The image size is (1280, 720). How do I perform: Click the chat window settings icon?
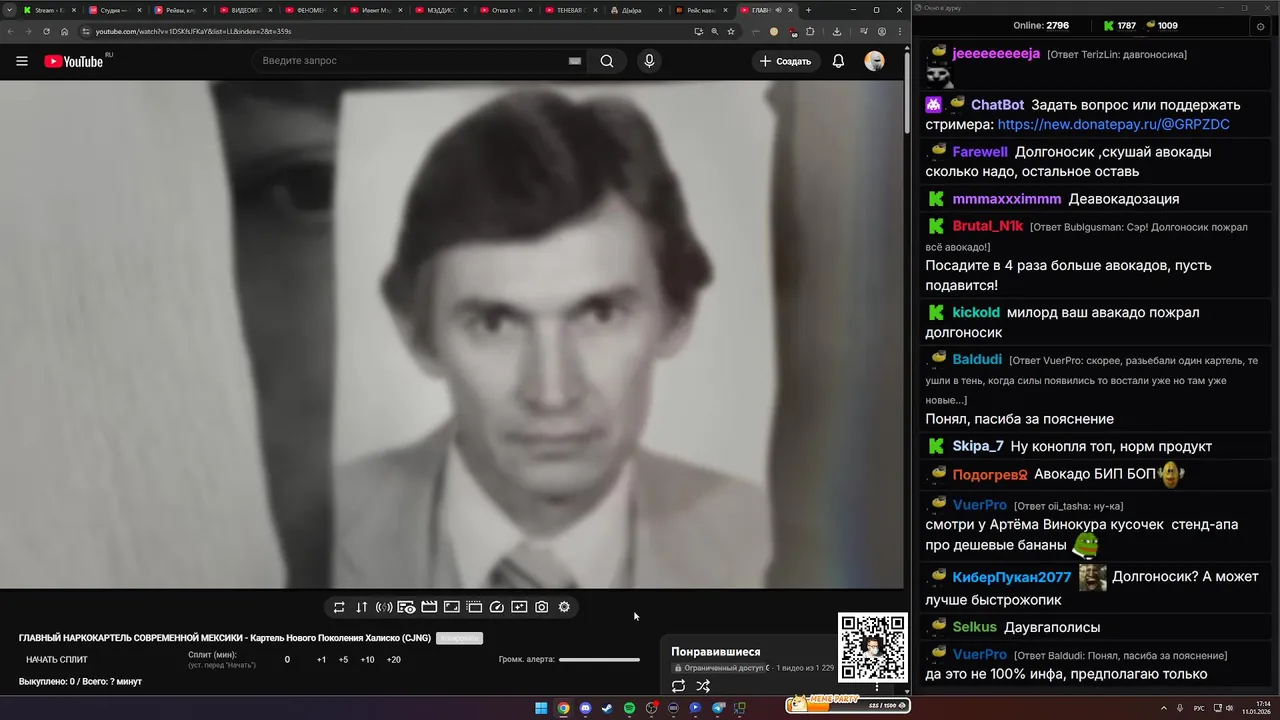tap(1260, 26)
